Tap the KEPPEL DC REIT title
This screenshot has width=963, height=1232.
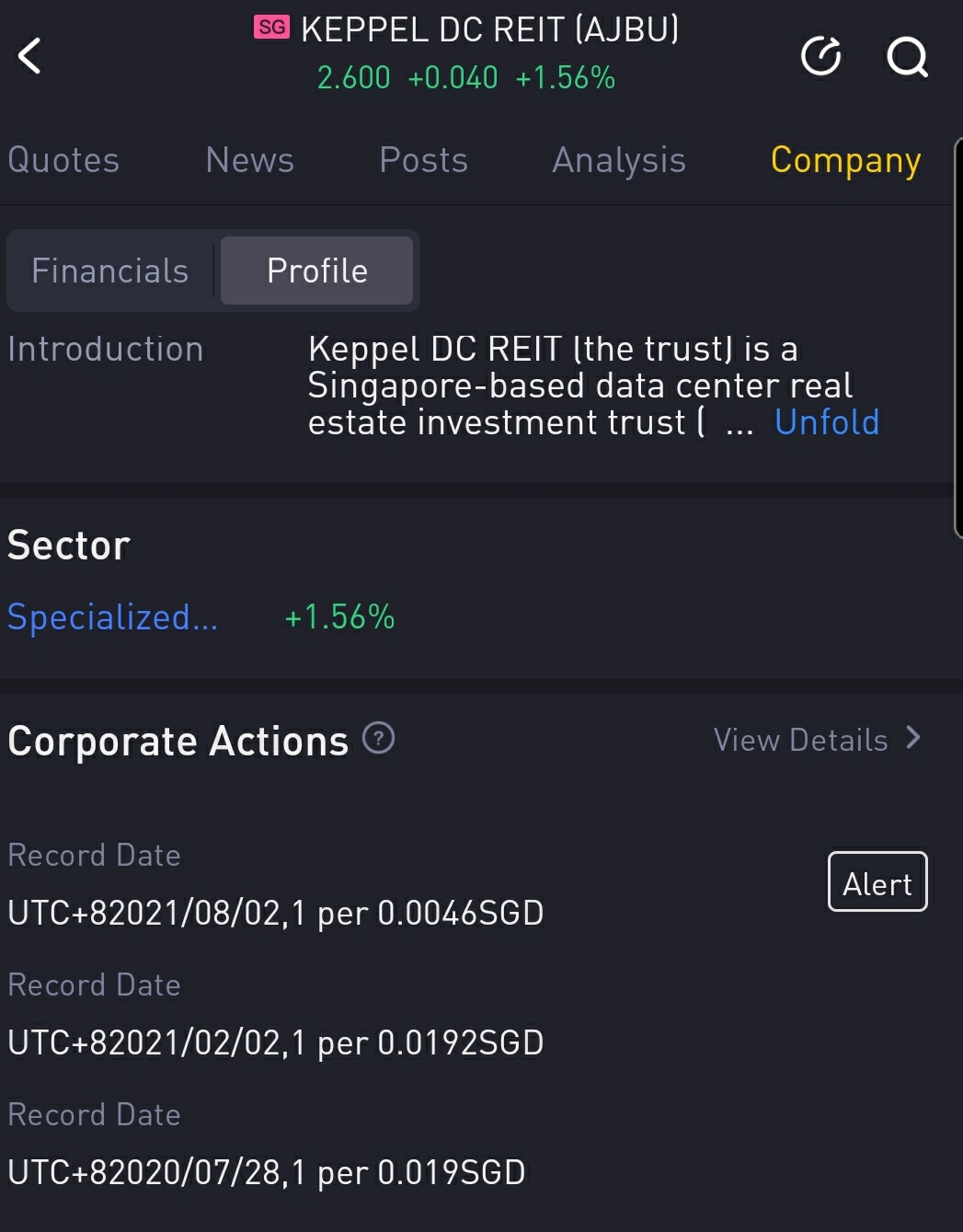coord(489,29)
